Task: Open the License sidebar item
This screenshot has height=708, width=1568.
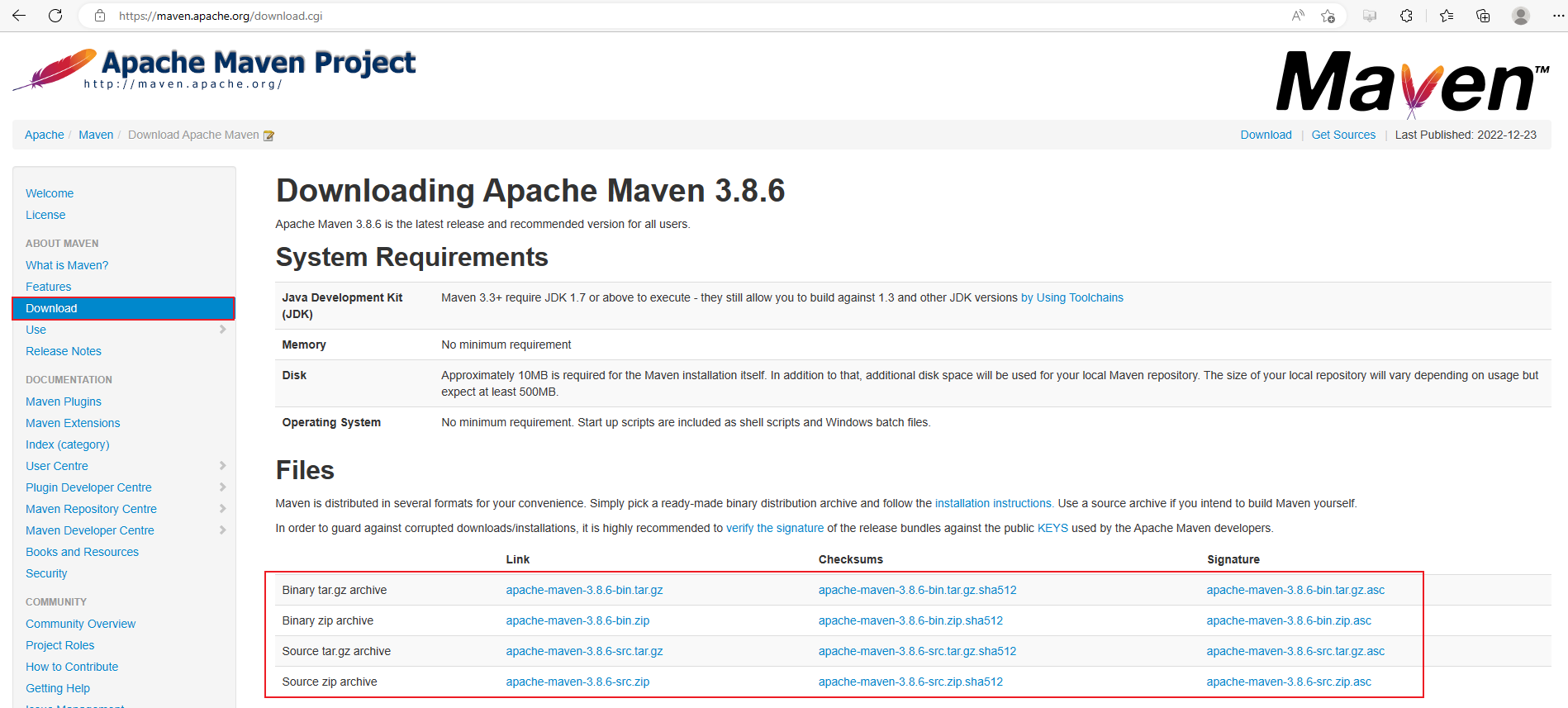Action: [x=45, y=215]
